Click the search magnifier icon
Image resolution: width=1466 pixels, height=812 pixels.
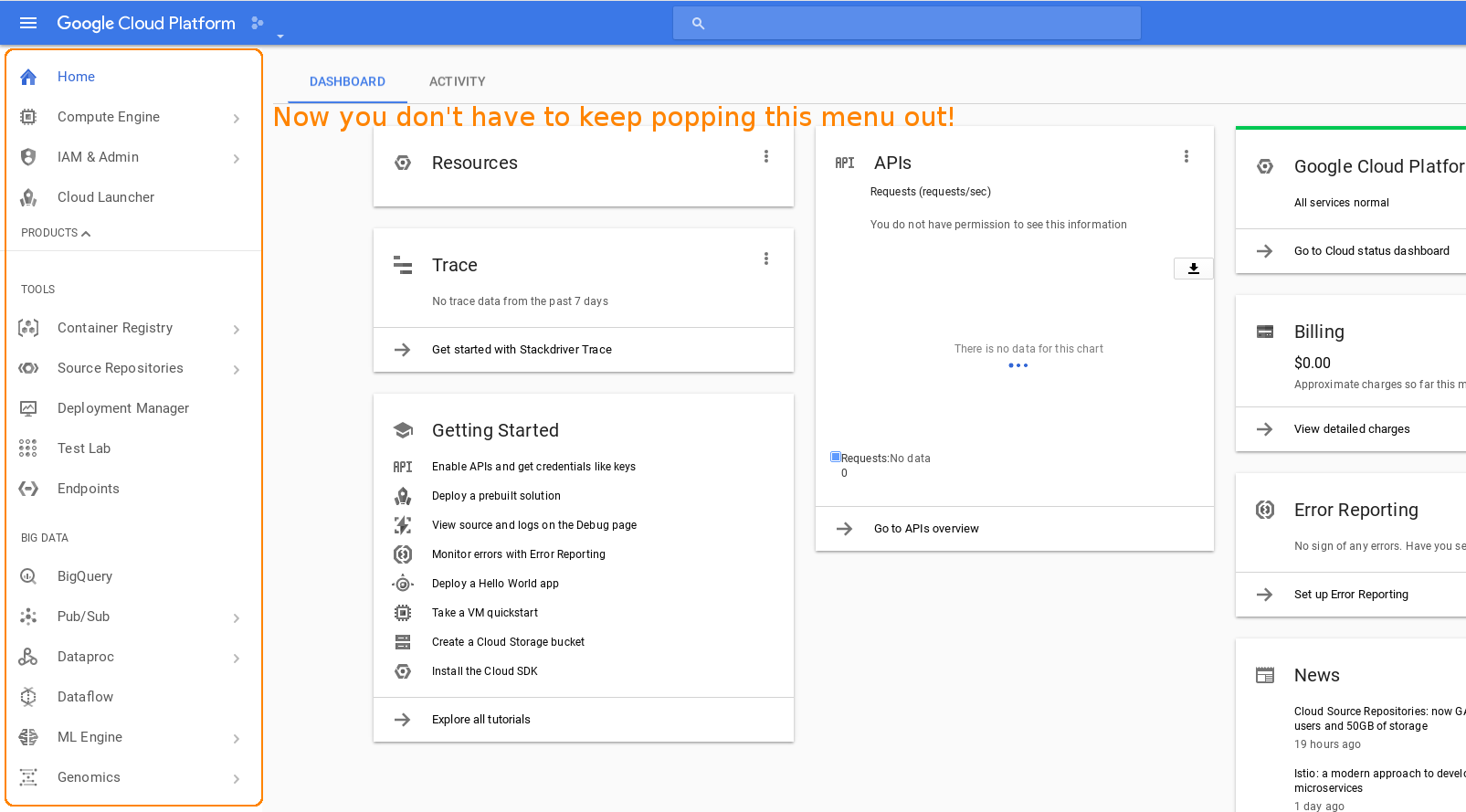pyautogui.click(x=699, y=23)
